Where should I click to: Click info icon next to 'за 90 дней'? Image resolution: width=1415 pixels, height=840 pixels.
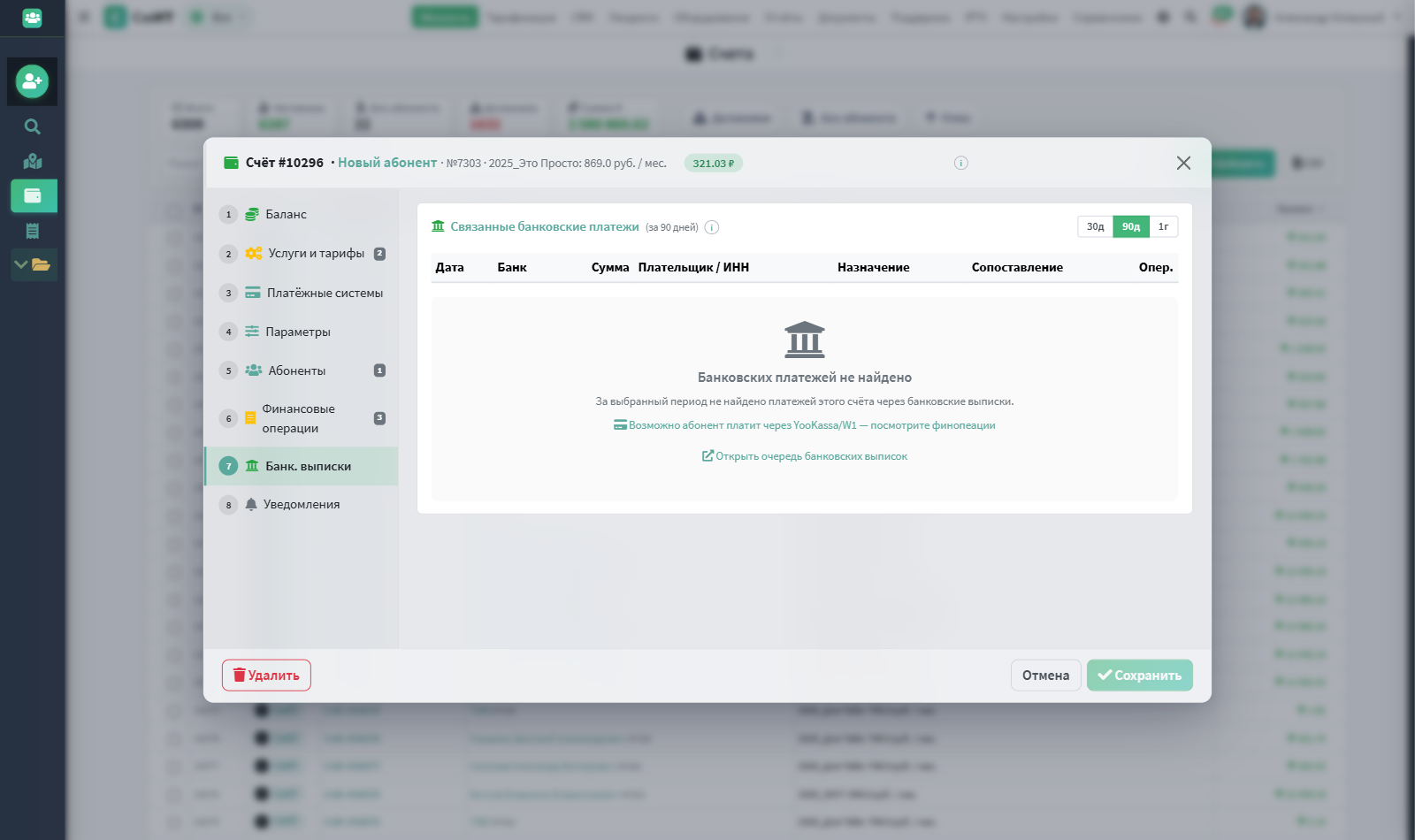712,227
